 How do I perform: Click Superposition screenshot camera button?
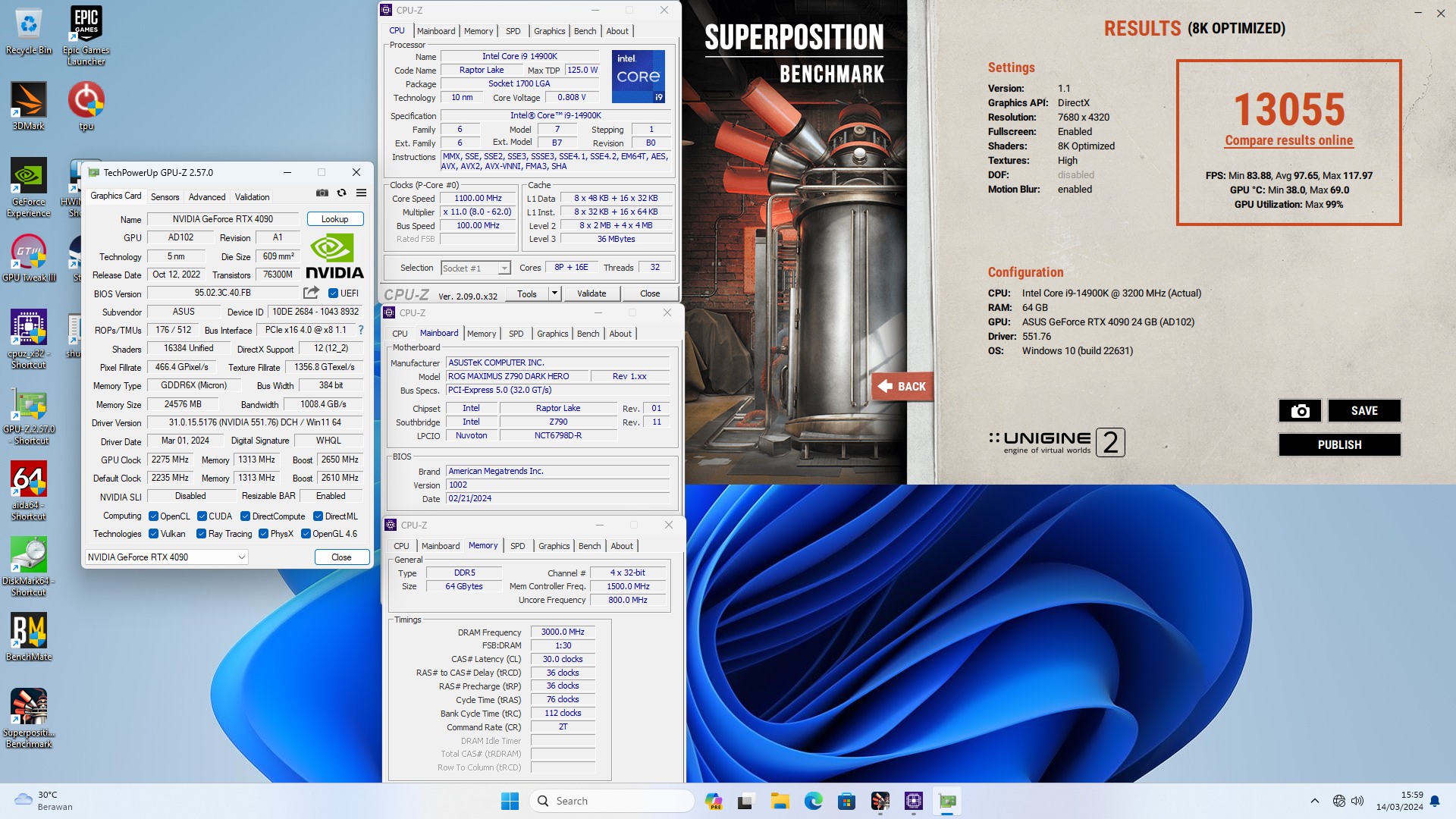click(1300, 410)
